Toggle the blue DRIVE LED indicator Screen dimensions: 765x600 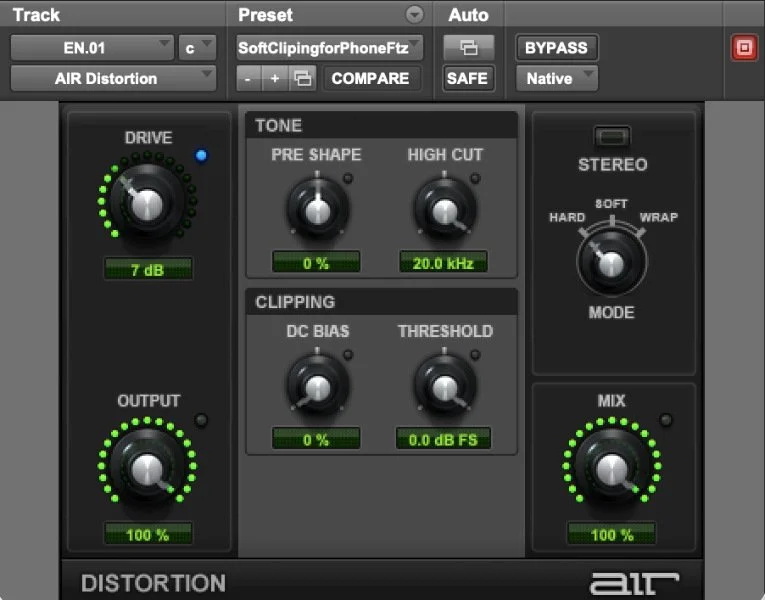201,156
